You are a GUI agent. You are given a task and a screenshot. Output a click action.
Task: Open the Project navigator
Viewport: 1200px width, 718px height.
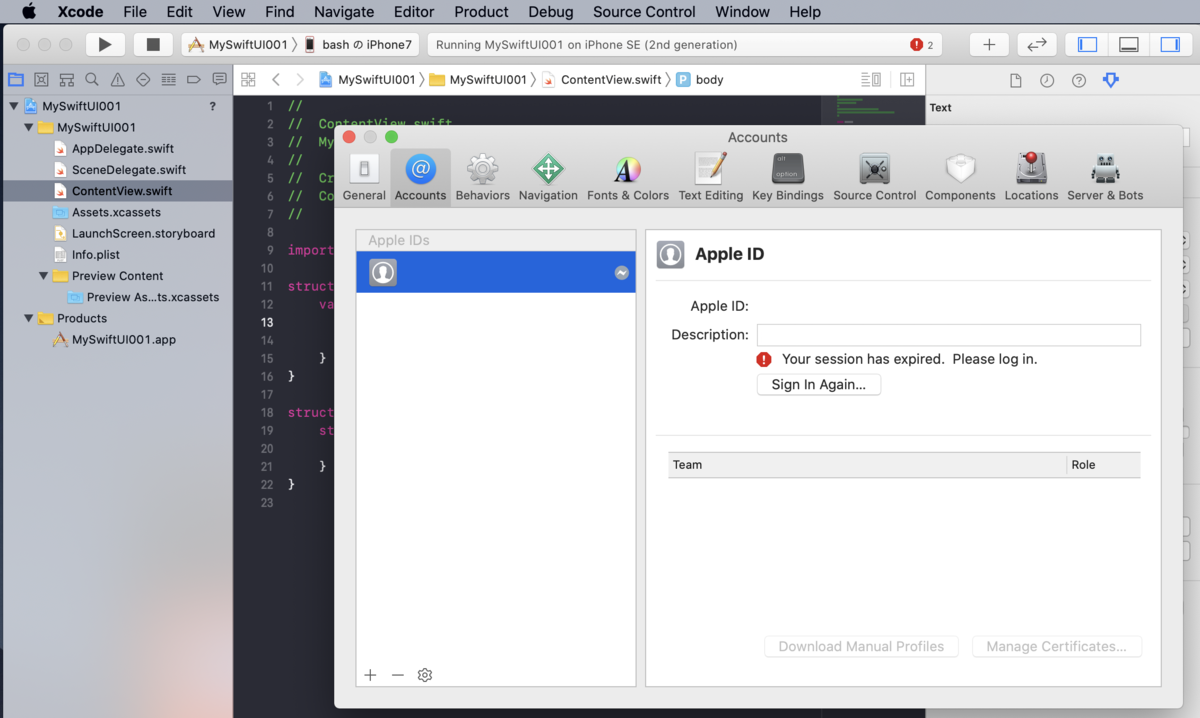click(x=15, y=79)
